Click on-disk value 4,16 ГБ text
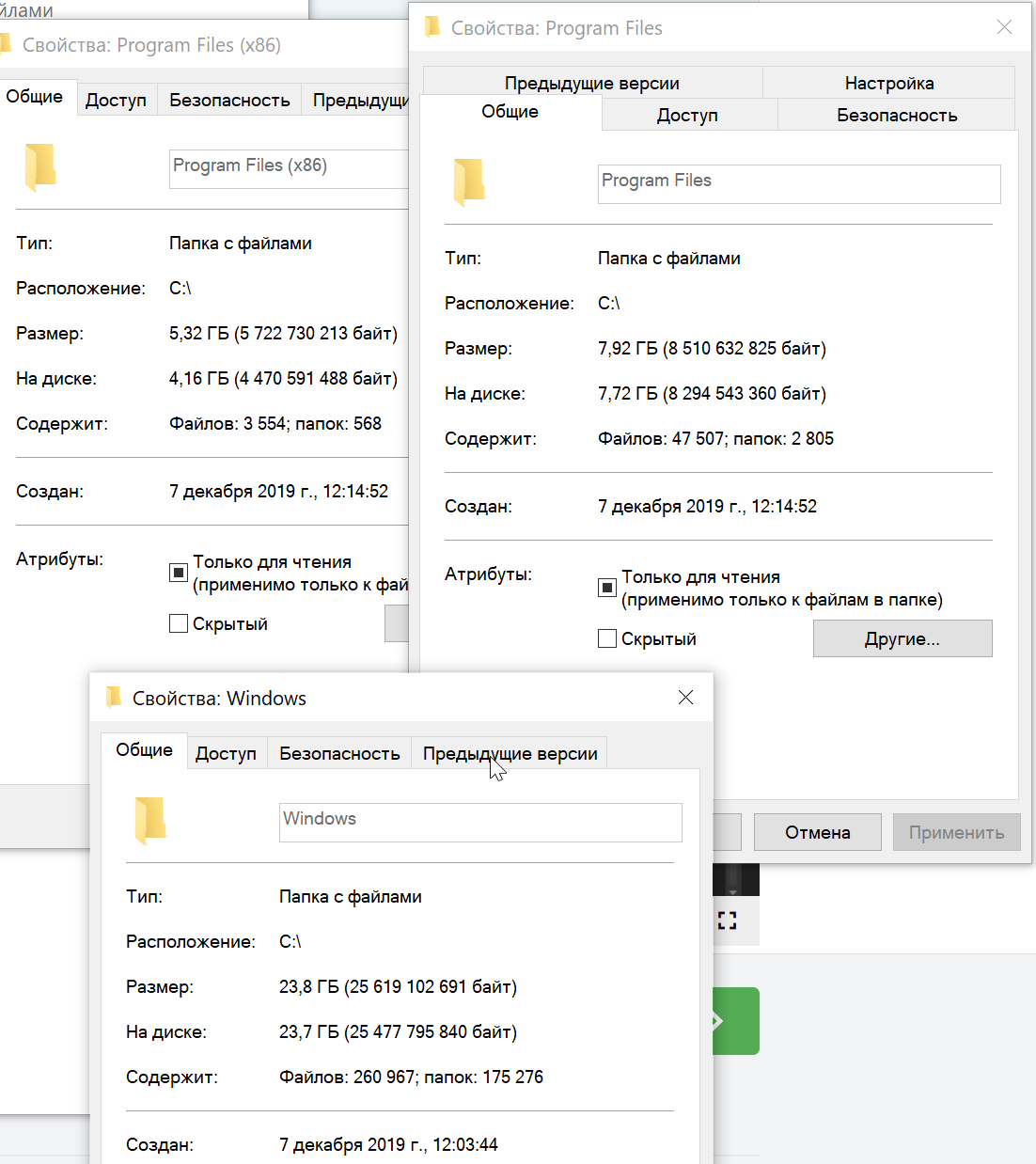 click(283, 379)
